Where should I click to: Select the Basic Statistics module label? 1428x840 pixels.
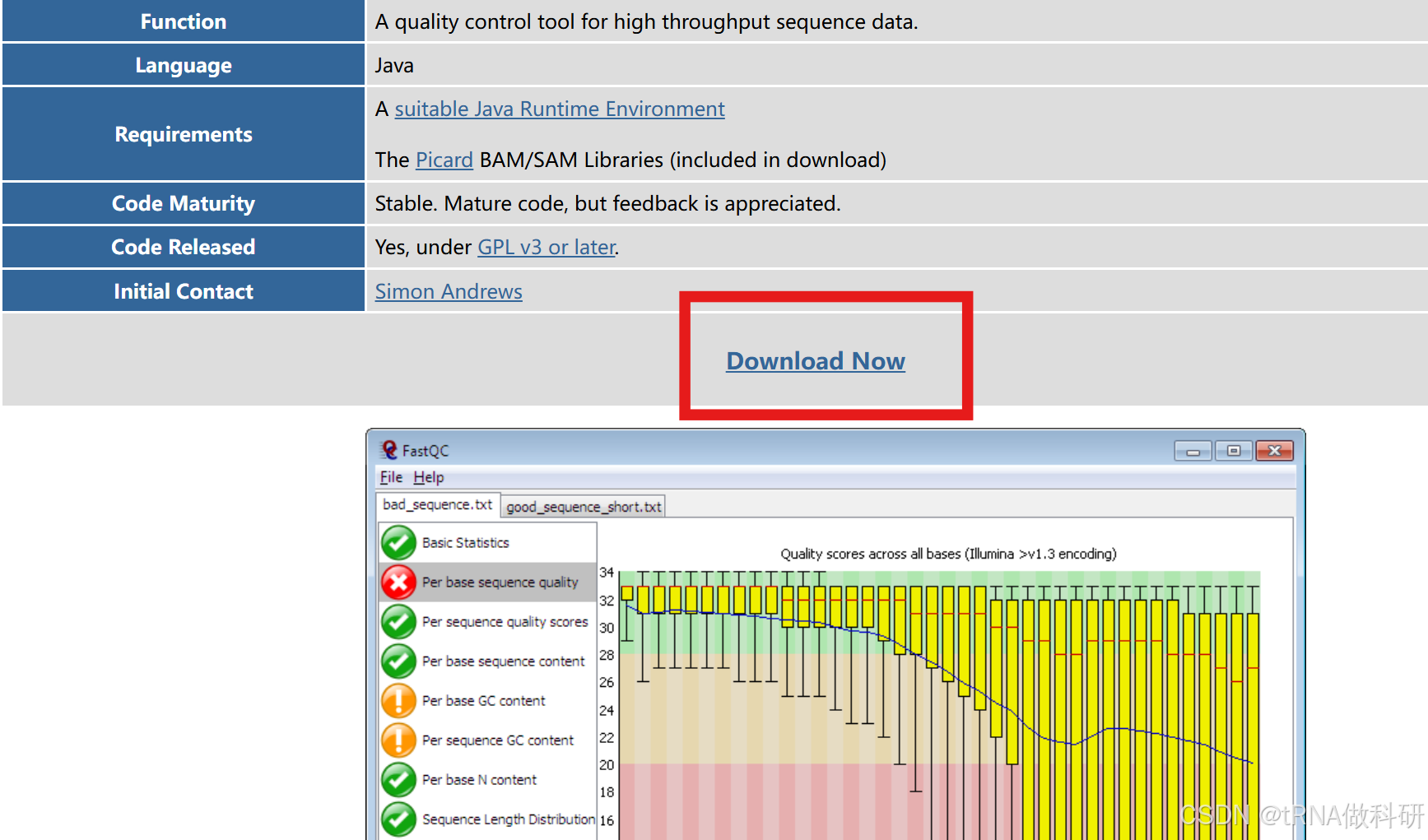click(465, 543)
